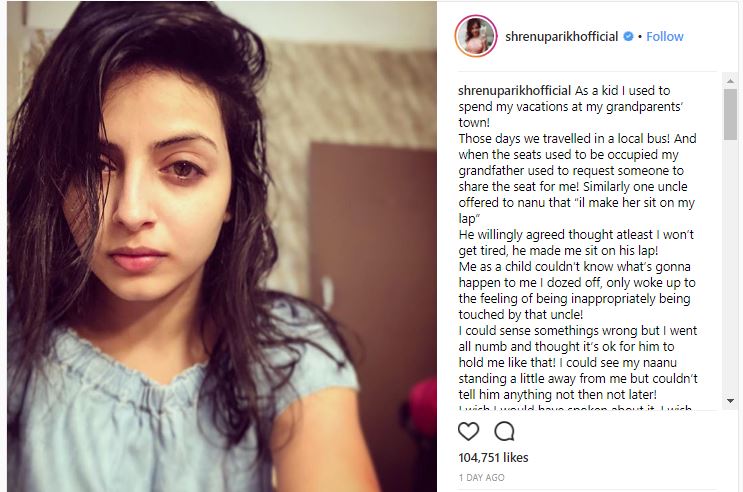Open shrenuparikhofficial profile from the header

(x=562, y=36)
